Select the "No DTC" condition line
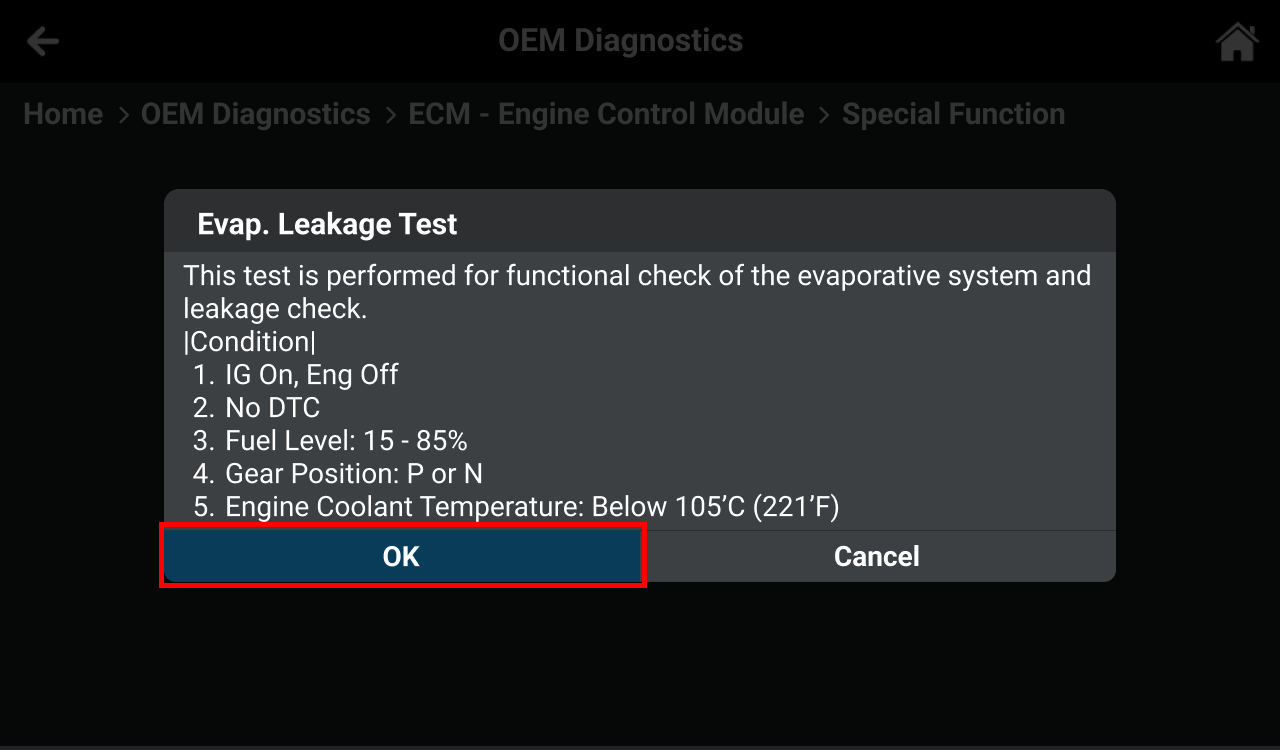 click(272, 408)
